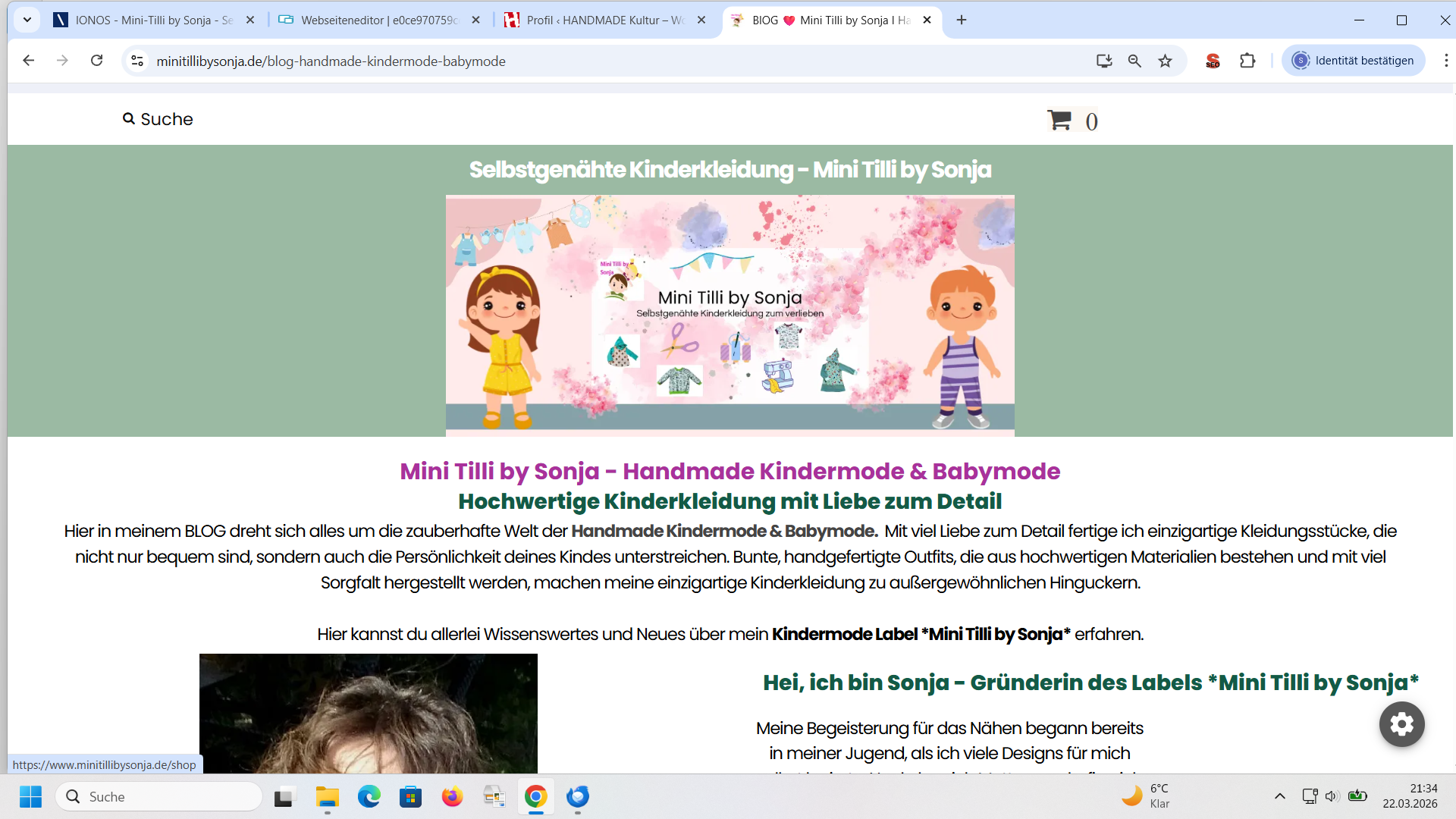
Task: Open File Explorer from the taskbar
Action: [328, 797]
